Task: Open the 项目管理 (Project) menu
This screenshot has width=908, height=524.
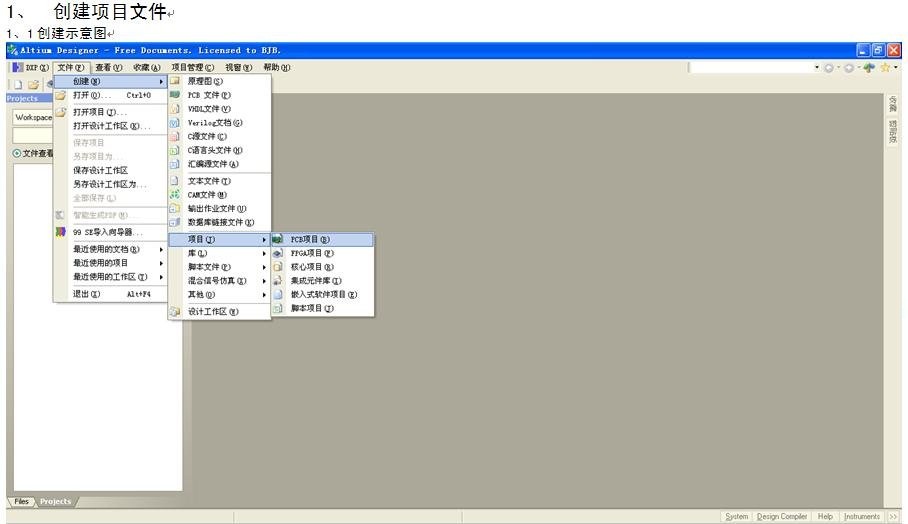Action: click(193, 68)
